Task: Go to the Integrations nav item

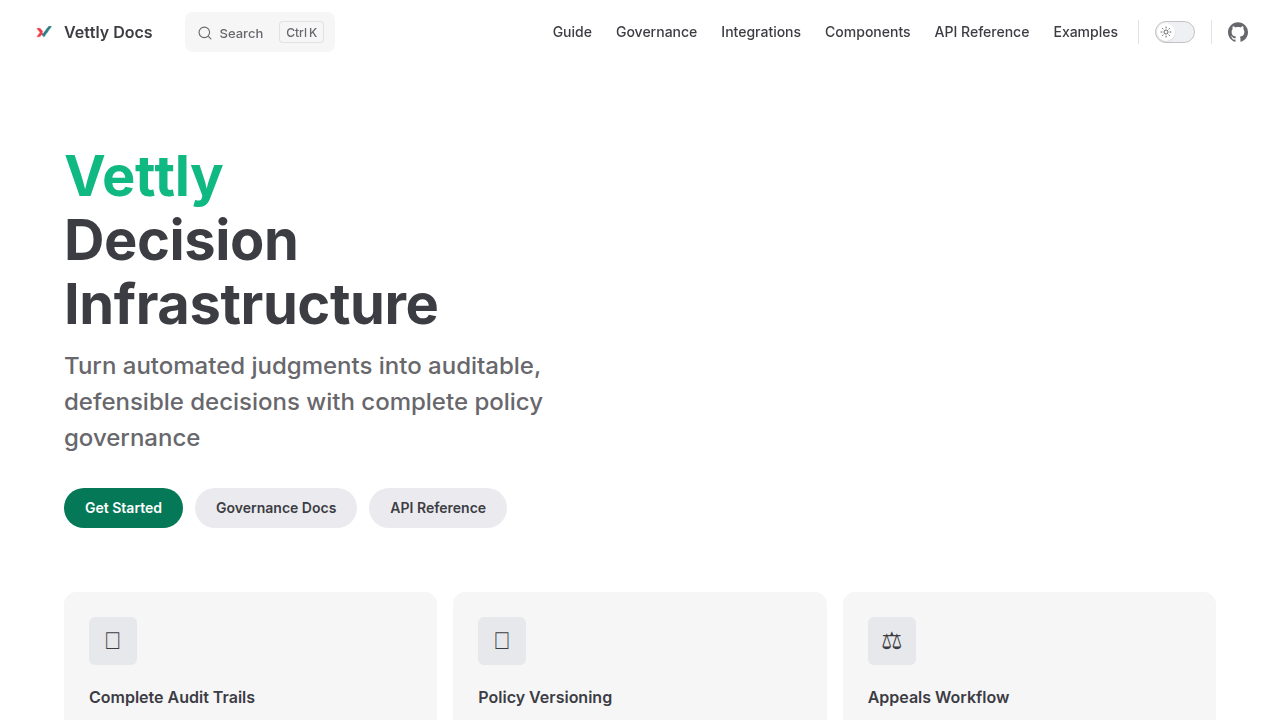Action: pyautogui.click(x=761, y=32)
